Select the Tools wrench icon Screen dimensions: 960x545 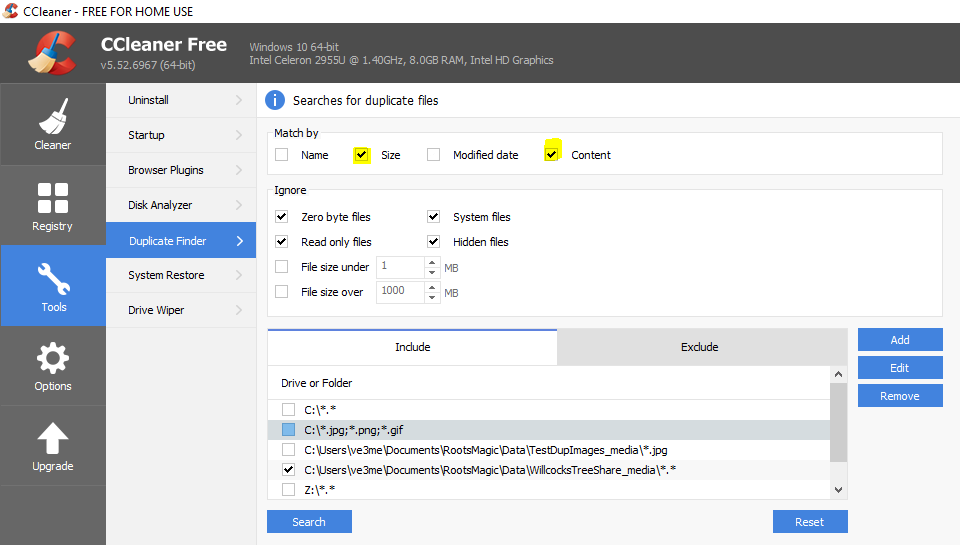click(x=54, y=279)
